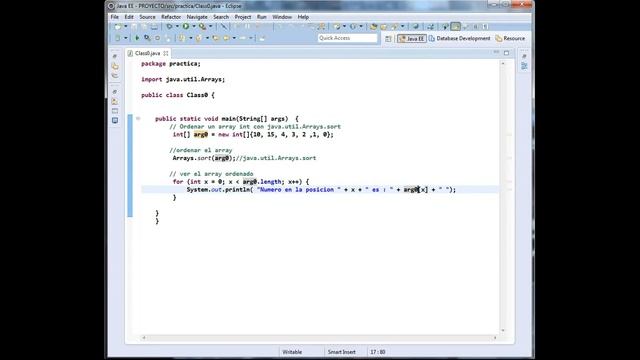Viewport: 640px width, 360px height.
Task: Click the blue sphere toolbar icon
Action: coord(416,26)
